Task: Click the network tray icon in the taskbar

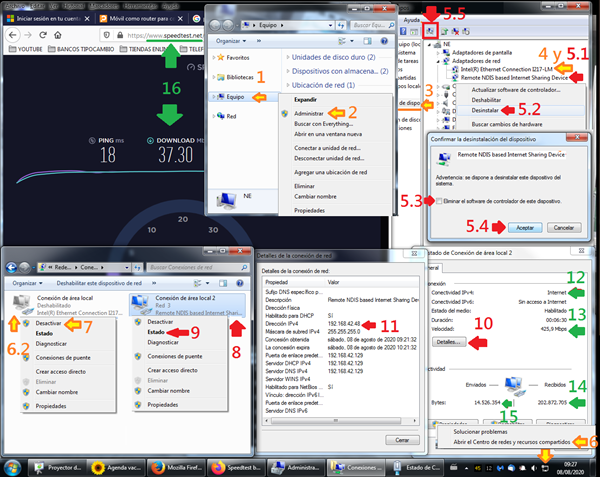Action: (x=545, y=468)
